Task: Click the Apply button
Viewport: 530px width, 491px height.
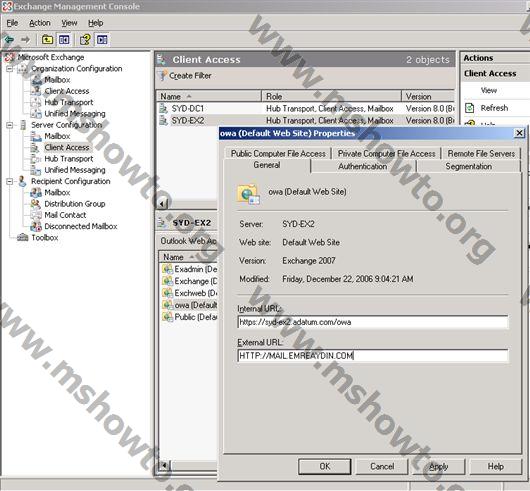Action: point(438,466)
